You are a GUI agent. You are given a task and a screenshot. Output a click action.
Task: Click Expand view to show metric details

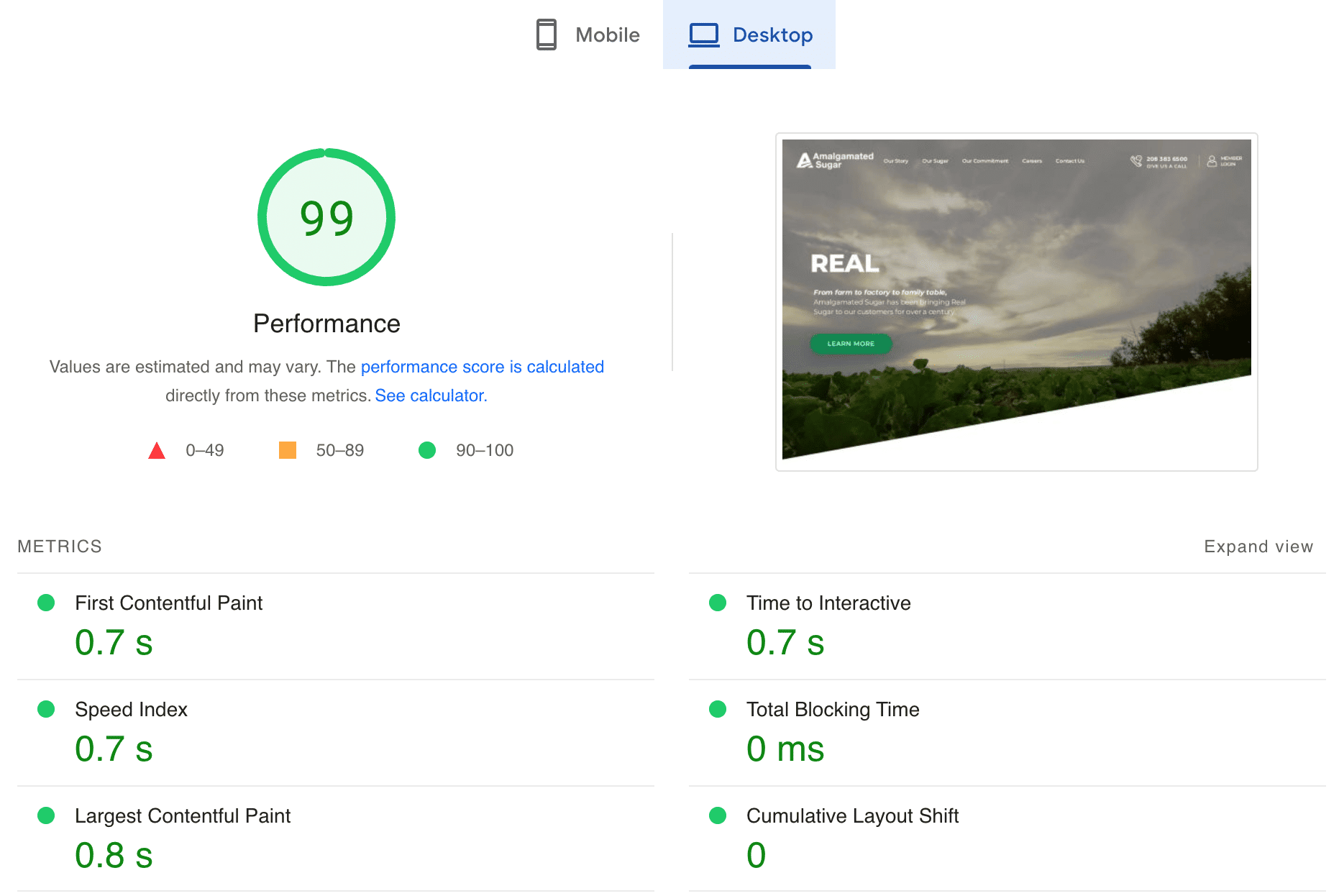click(x=1257, y=547)
